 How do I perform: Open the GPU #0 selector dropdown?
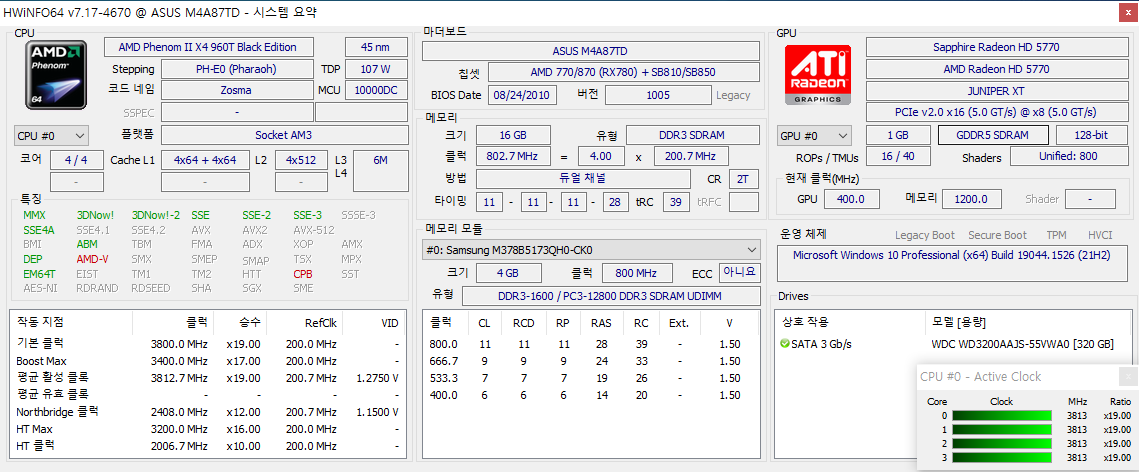(814, 136)
